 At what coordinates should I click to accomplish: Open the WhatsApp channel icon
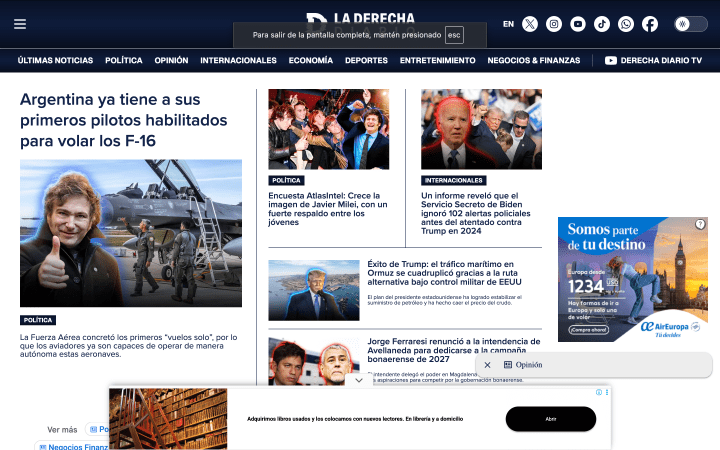[x=625, y=24]
